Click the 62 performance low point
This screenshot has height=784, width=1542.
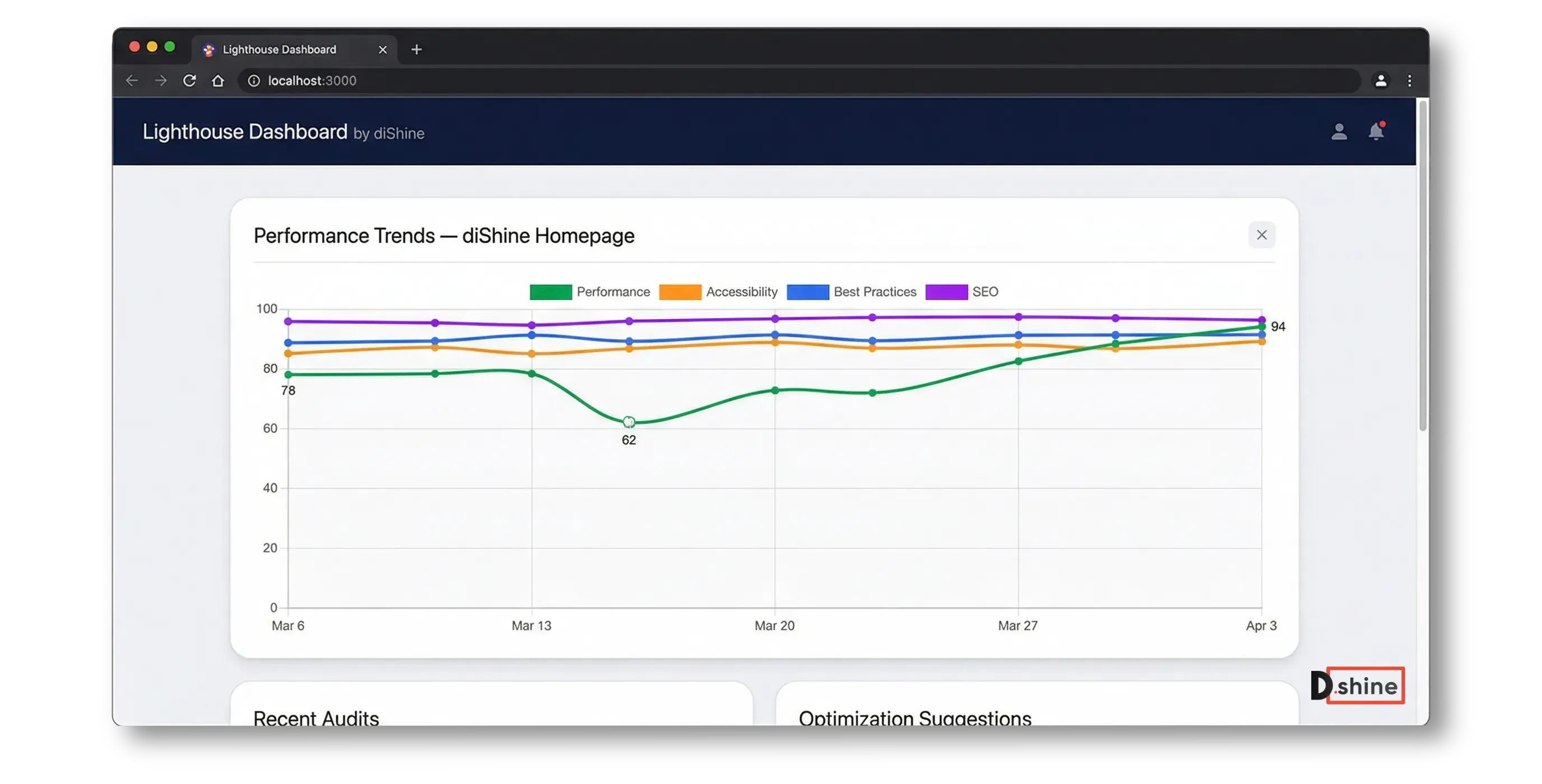[629, 422]
